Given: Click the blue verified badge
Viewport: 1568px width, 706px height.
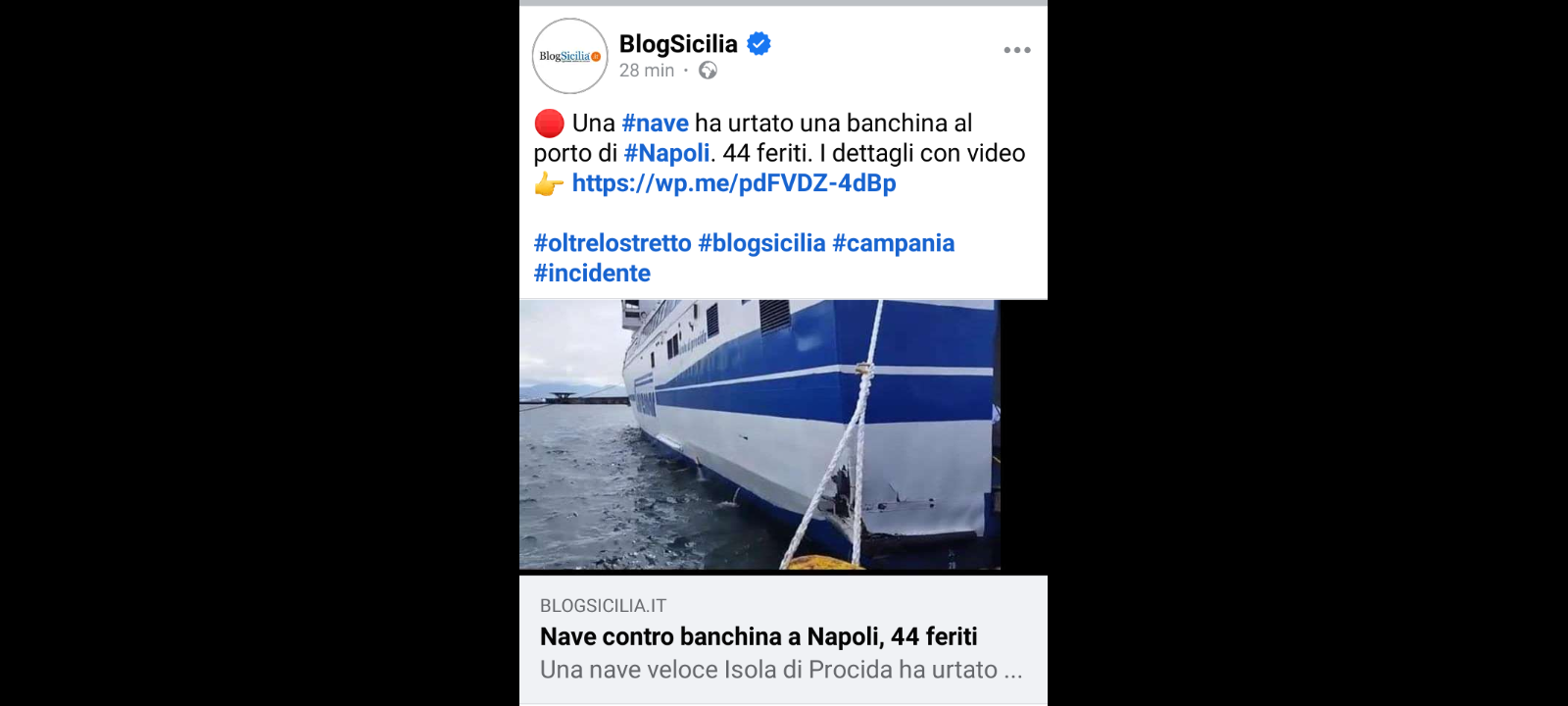Looking at the screenshot, I should 759,43.
